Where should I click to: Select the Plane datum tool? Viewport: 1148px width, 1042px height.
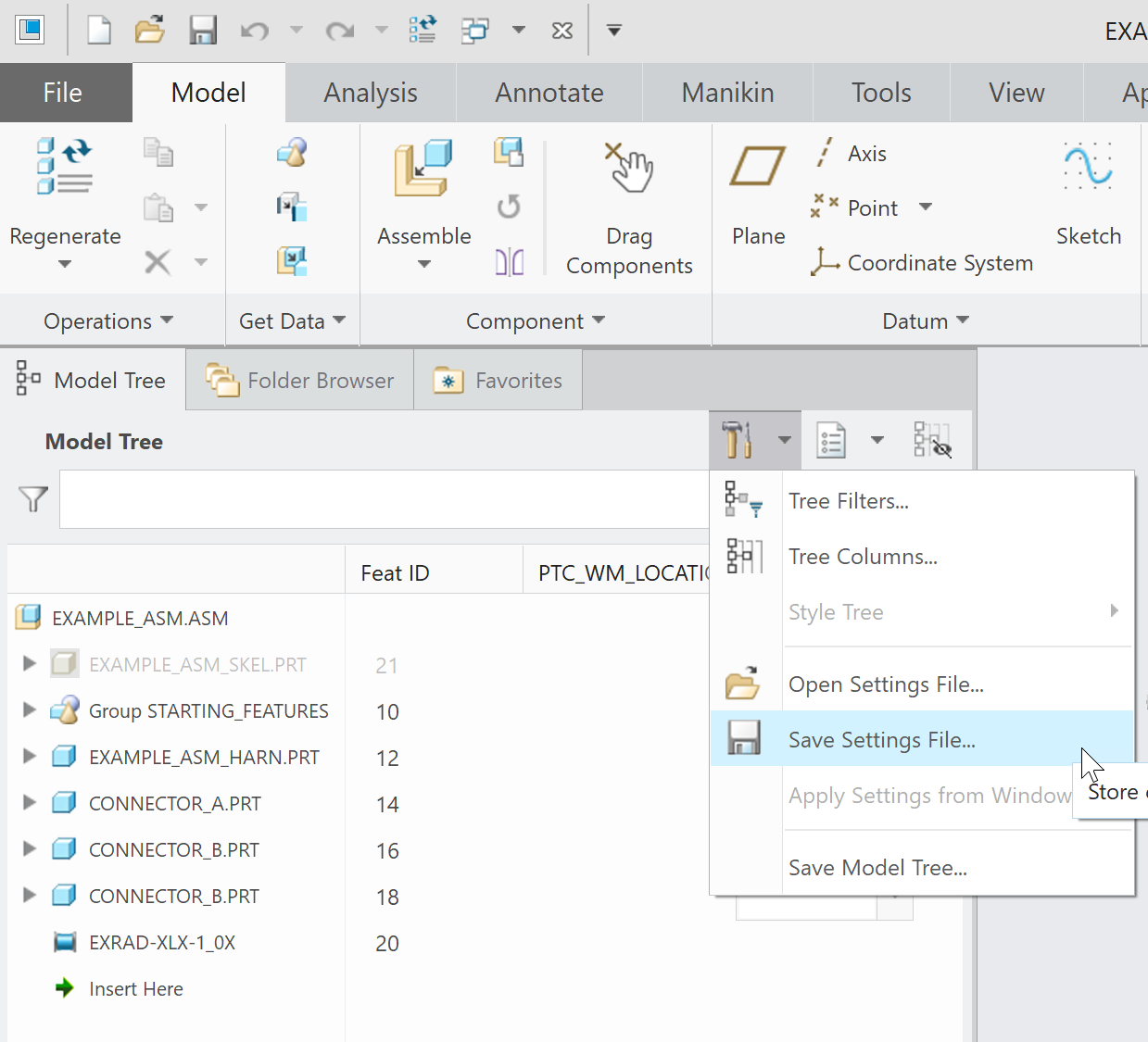click(757, 190)
